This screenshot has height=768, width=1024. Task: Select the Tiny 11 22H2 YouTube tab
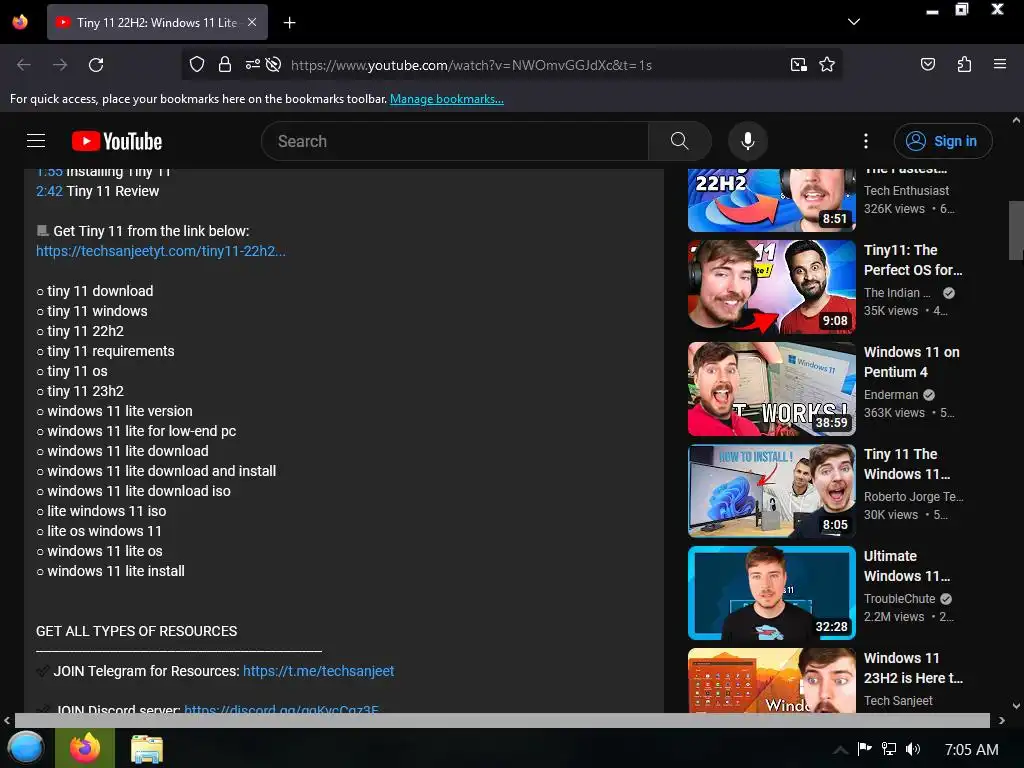coord(157,22)
